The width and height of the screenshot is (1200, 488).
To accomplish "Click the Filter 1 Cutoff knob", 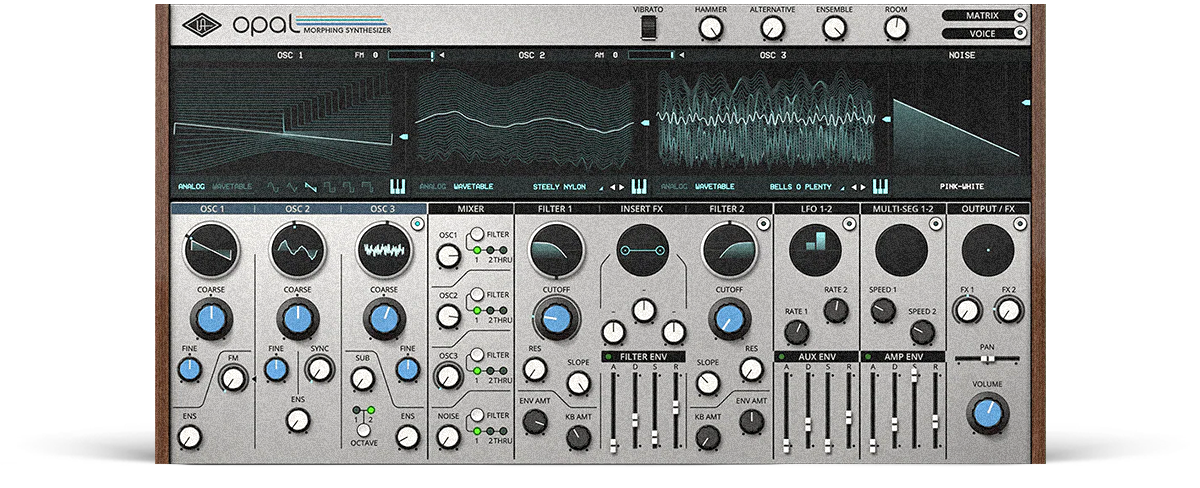I will coord(557,318).
